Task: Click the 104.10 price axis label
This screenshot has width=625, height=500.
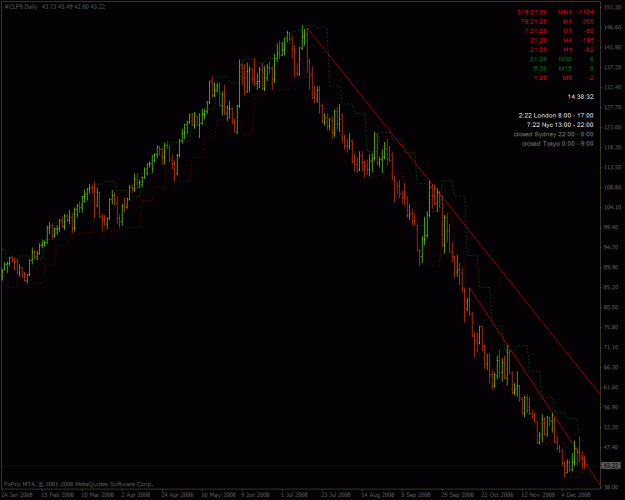Action: (x=612, y=207)
